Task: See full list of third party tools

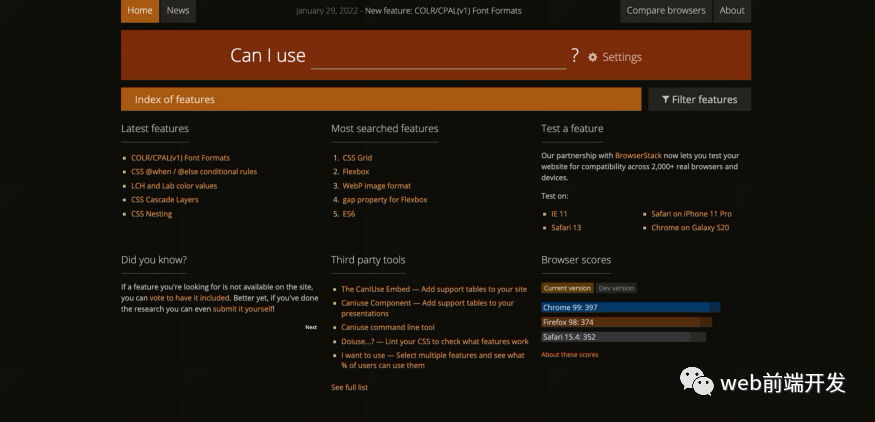Action: (x=349, y=387)
